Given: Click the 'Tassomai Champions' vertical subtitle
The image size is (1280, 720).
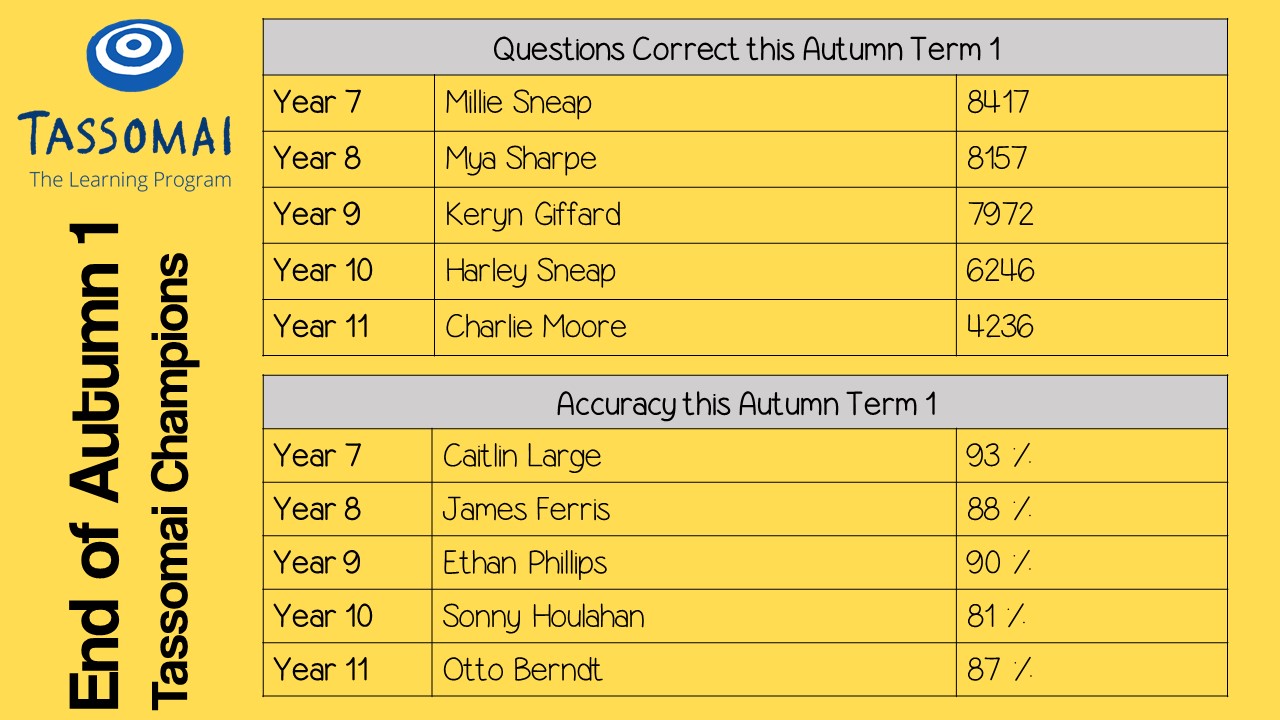Looking at the screenshot, I should click(x=168, y=481).
